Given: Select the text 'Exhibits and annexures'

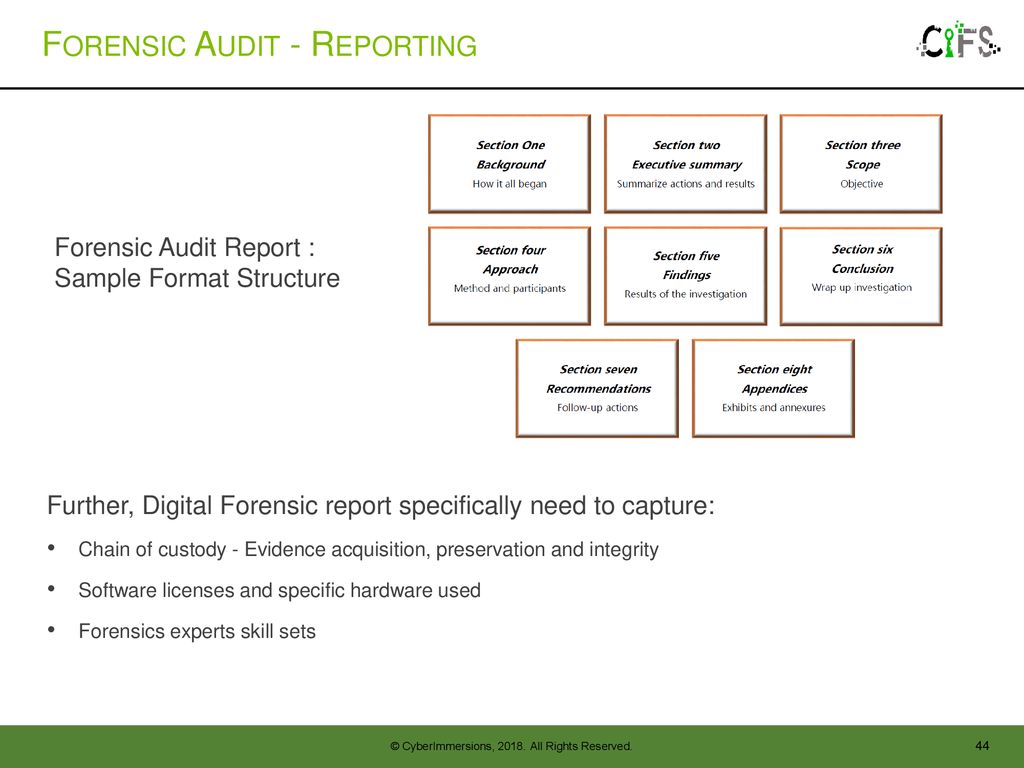Looking at the screenshot, I should [x=774, y=408].
